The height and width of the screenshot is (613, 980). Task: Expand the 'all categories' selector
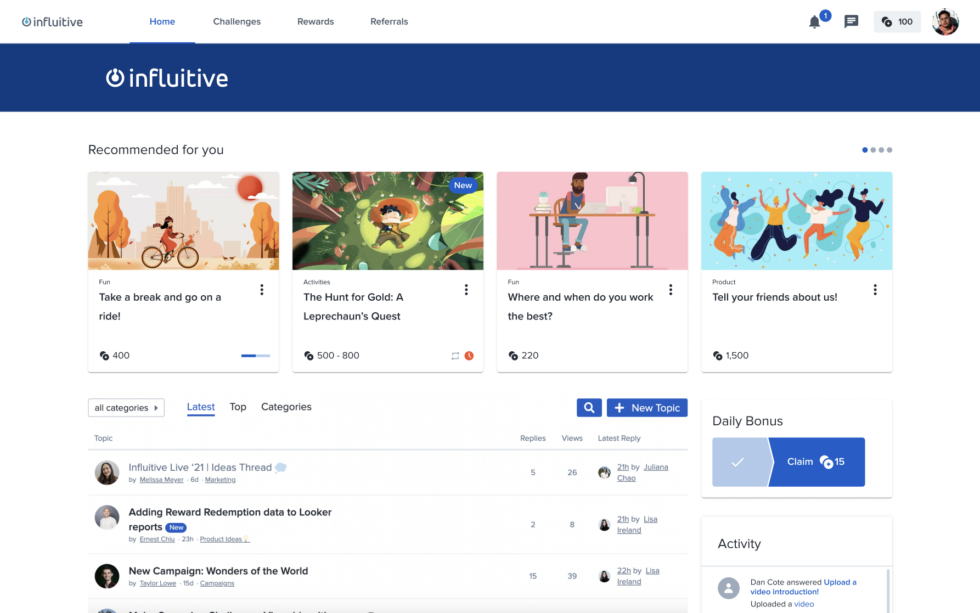click(x=125, y=407)
